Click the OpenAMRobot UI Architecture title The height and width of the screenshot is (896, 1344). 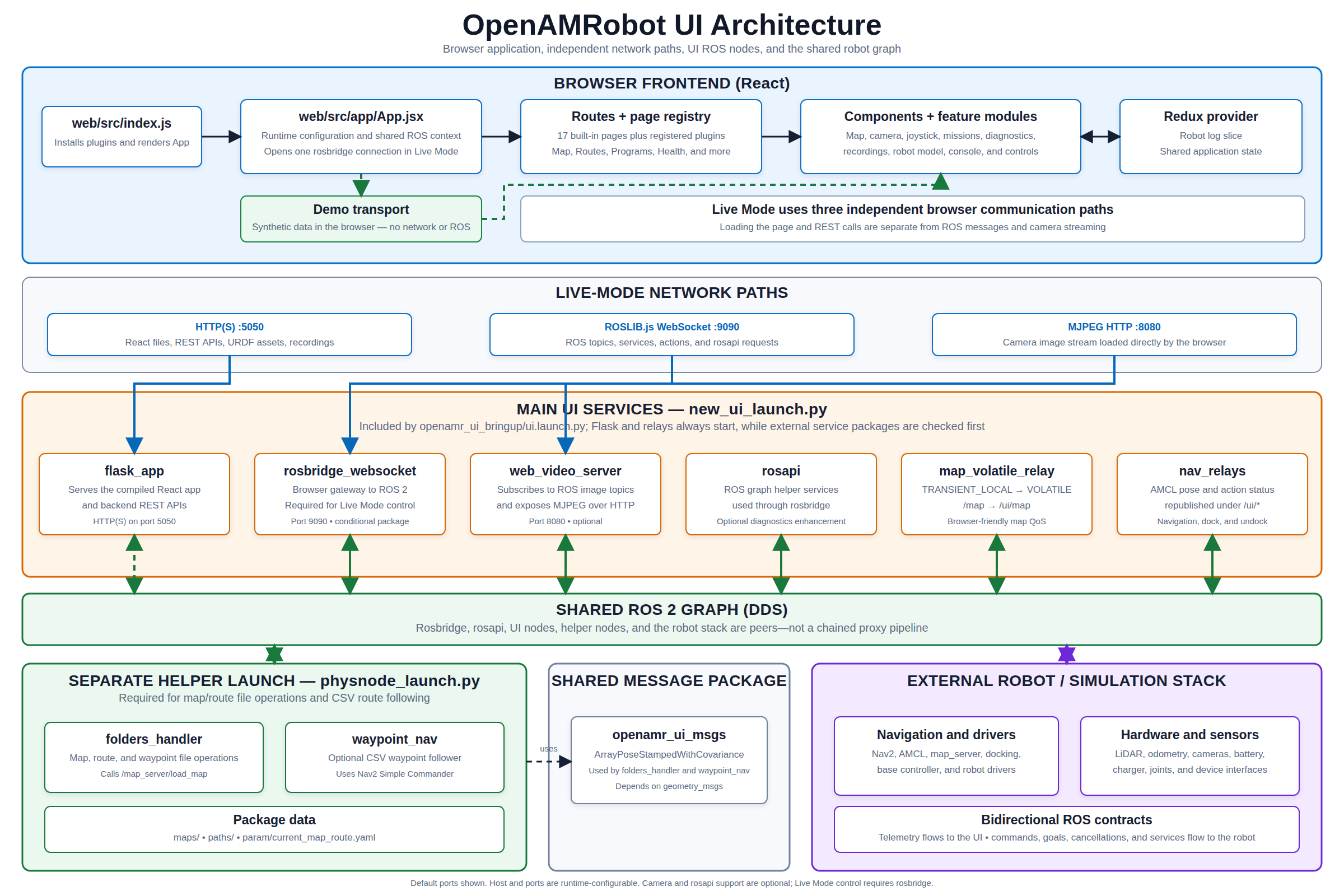(672, 25)
